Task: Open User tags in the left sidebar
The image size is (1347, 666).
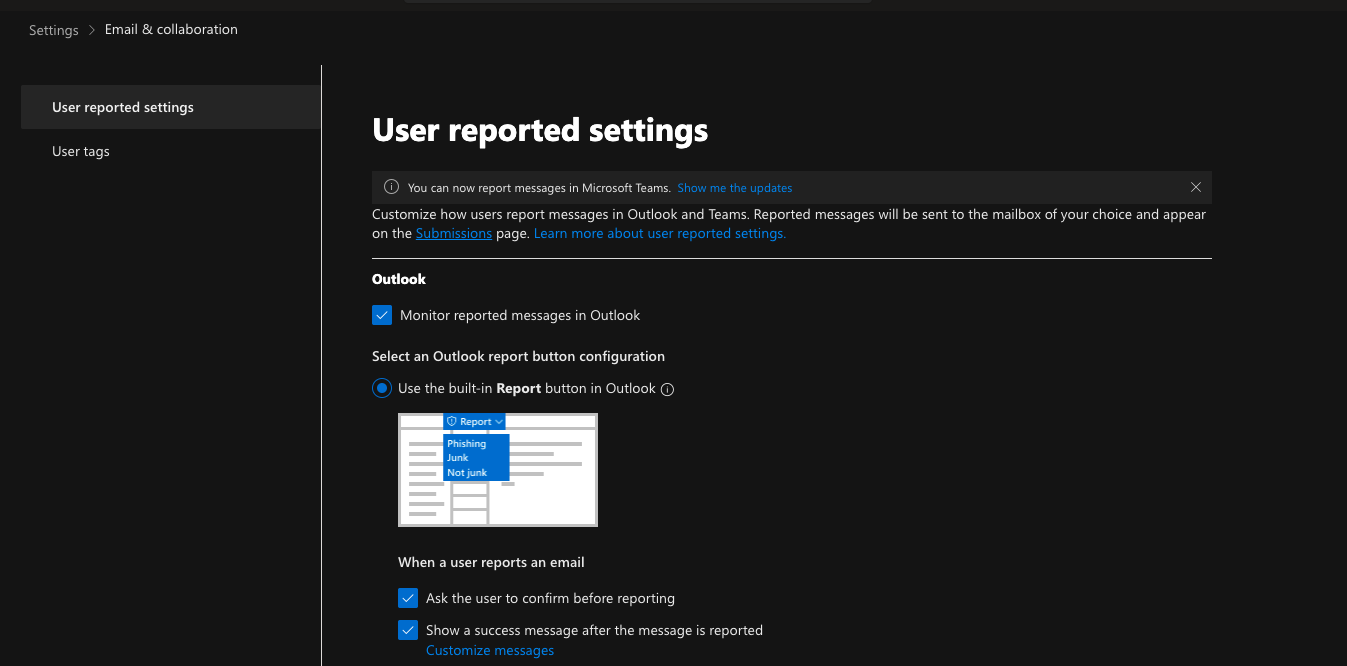Action: click(x=81, y=151)
